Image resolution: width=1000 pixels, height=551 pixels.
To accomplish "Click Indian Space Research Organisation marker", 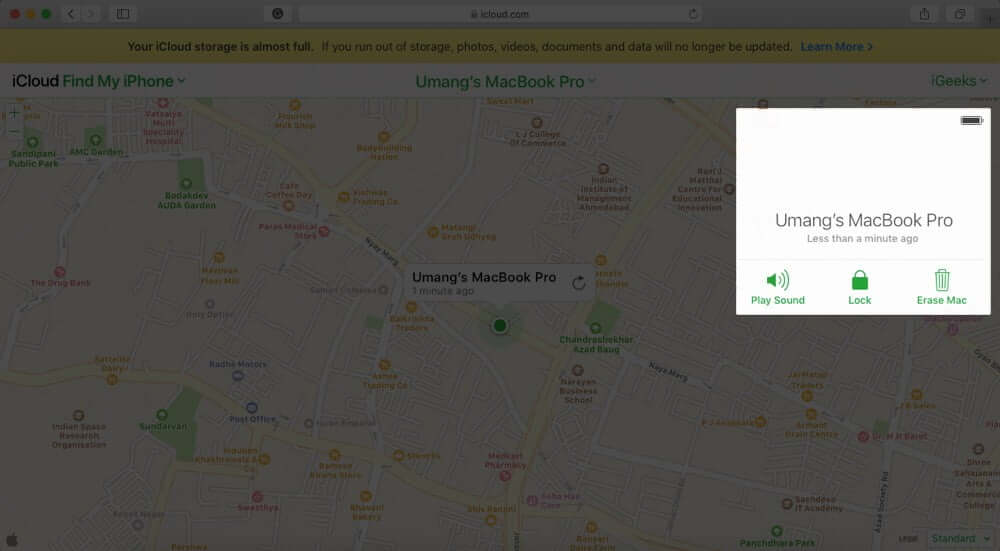I will coord(78,415).
